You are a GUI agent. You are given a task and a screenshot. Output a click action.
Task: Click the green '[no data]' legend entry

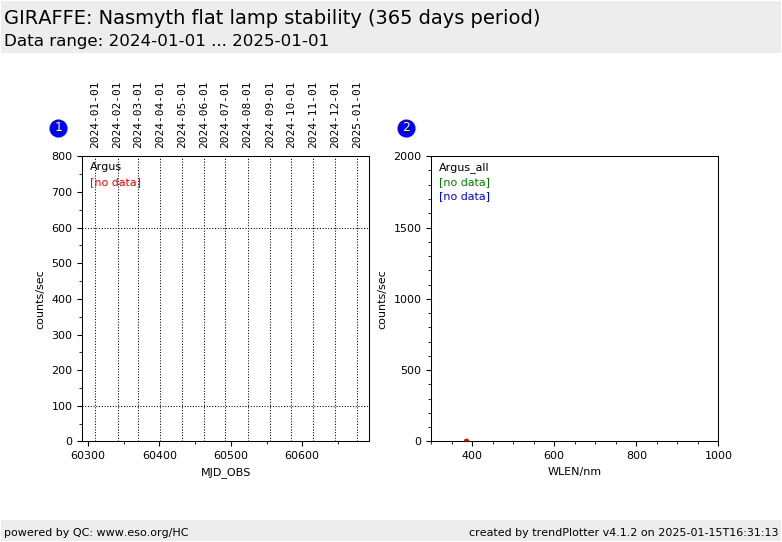(x=464, y=182)
